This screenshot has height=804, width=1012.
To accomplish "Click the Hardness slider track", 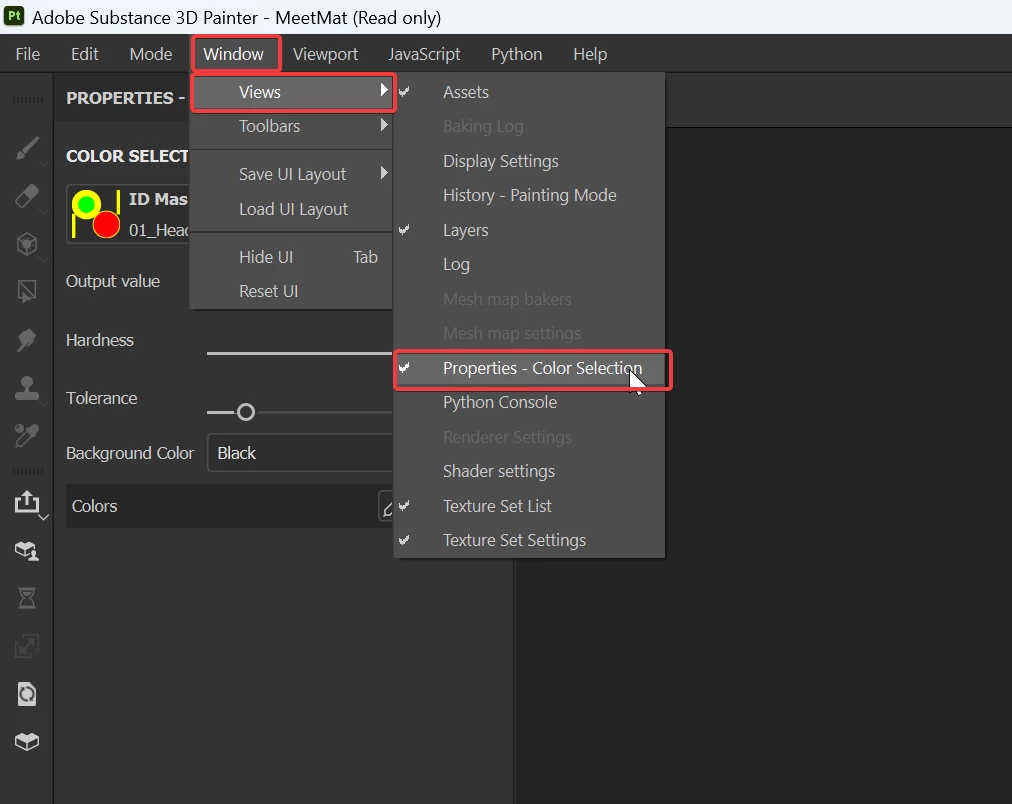I will [x=299, y=354].
